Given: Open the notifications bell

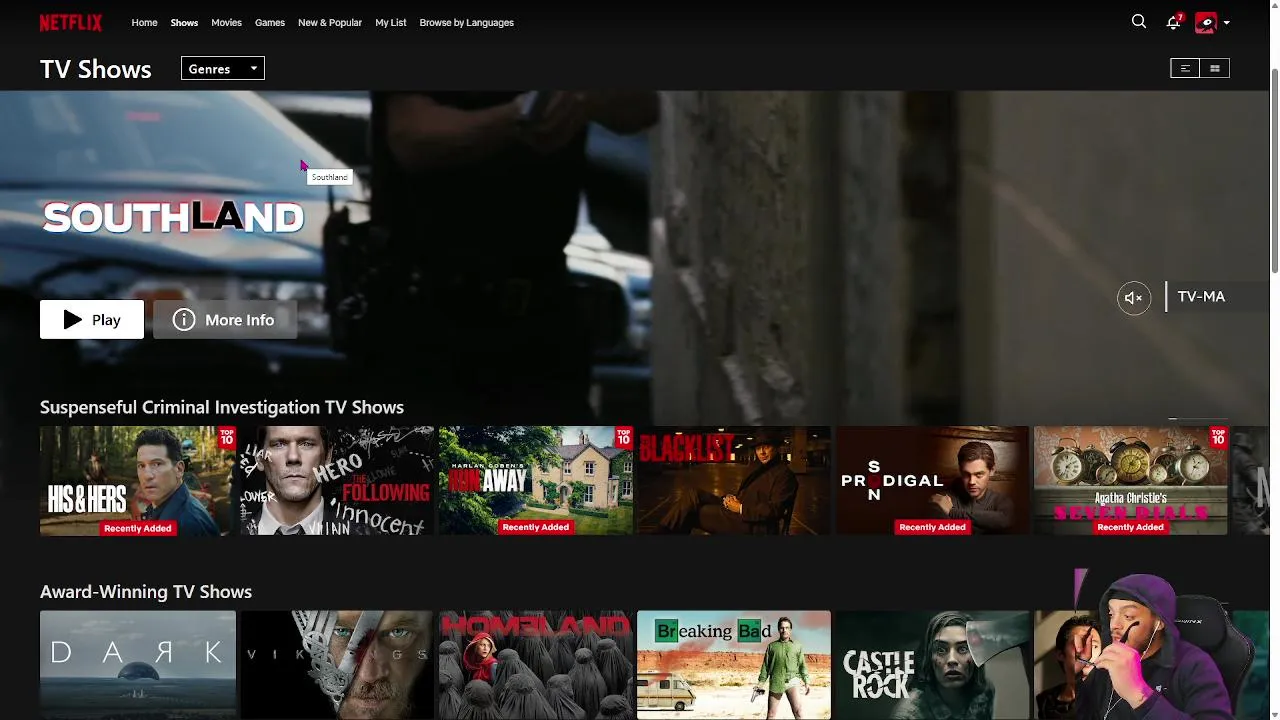Looking at the screenshot, I should click(1174, 22).
